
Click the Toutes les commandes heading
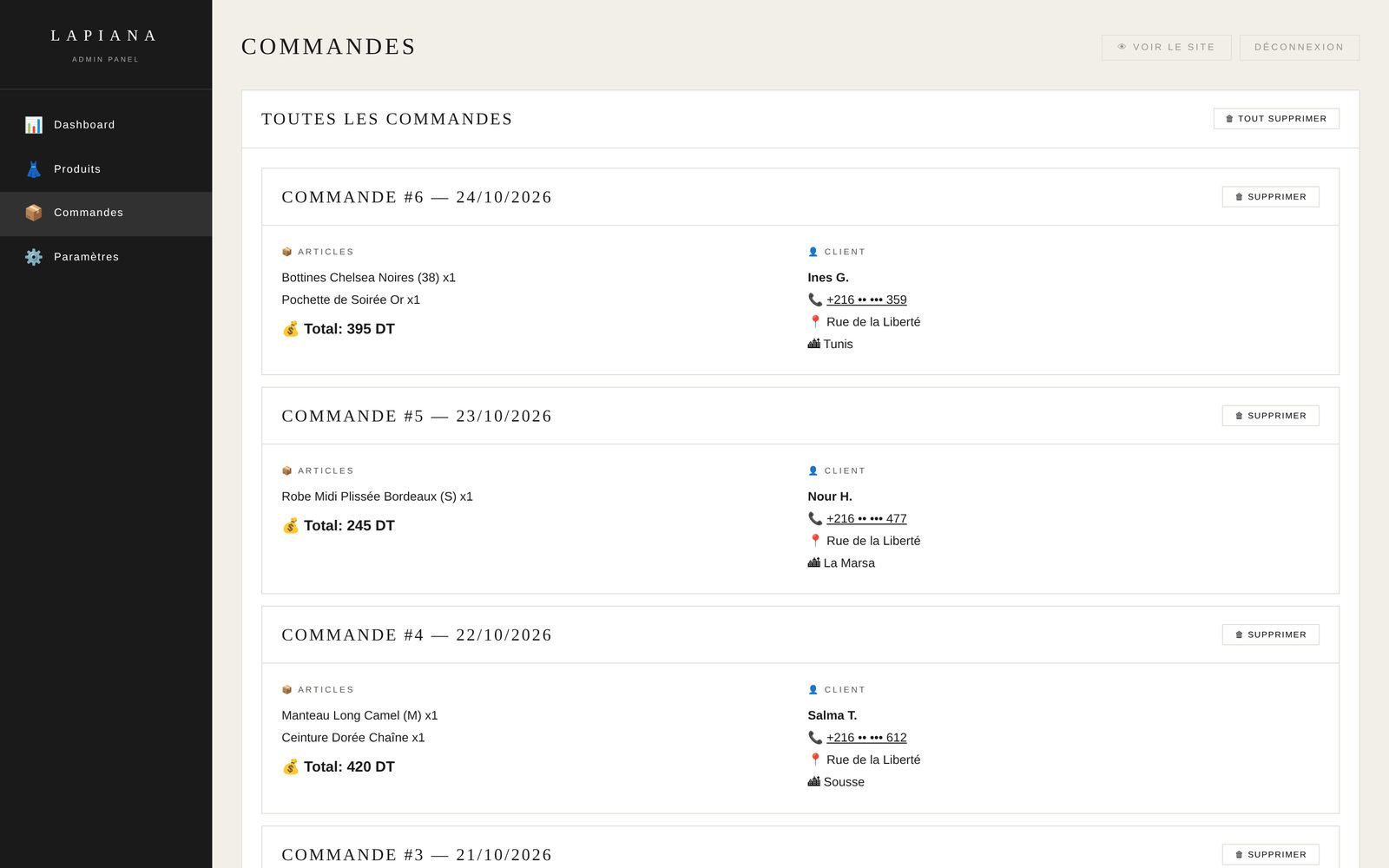point(387,119)
